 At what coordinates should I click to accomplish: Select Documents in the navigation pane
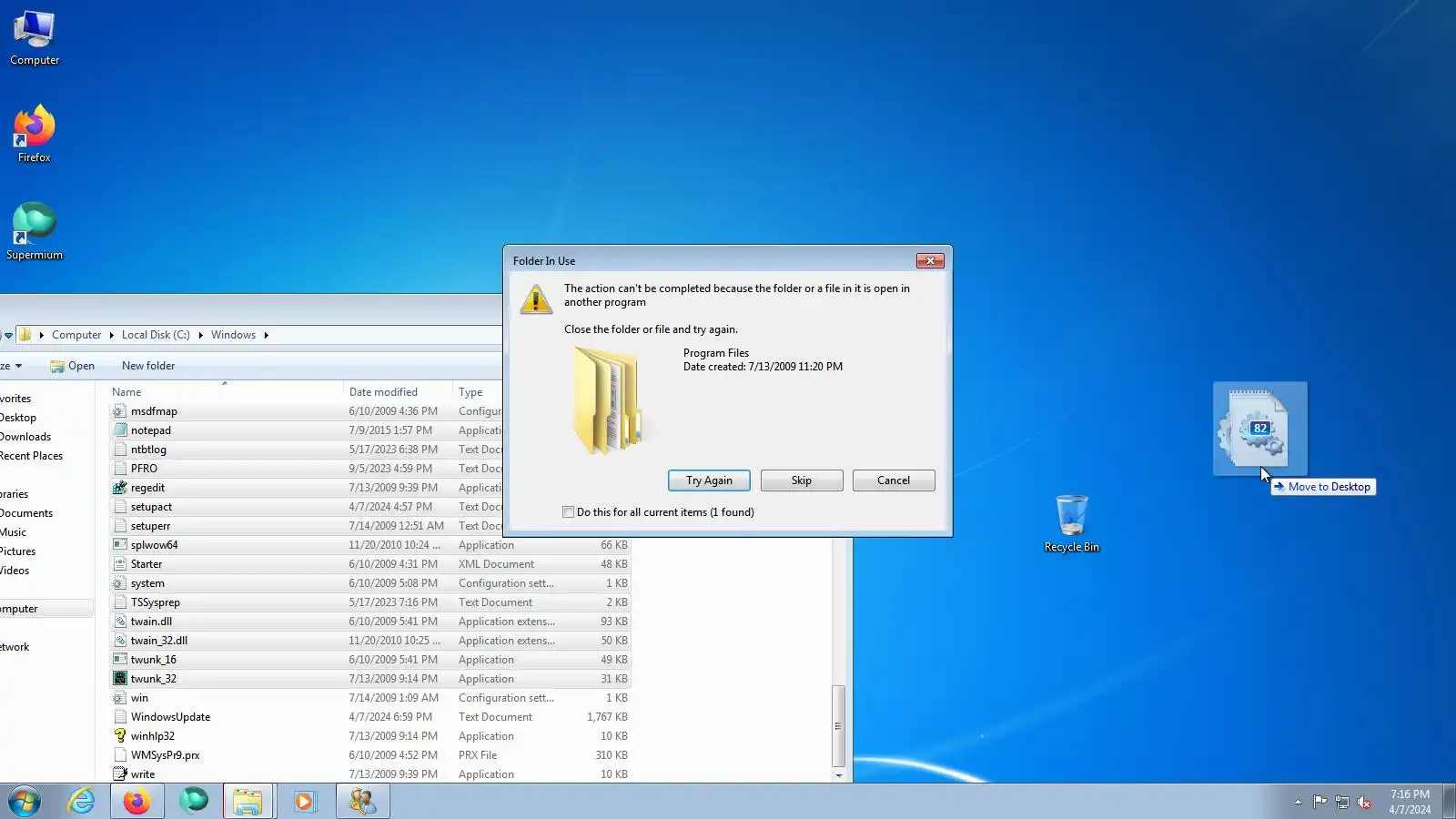pyautogui.click(x=26, y=513)
